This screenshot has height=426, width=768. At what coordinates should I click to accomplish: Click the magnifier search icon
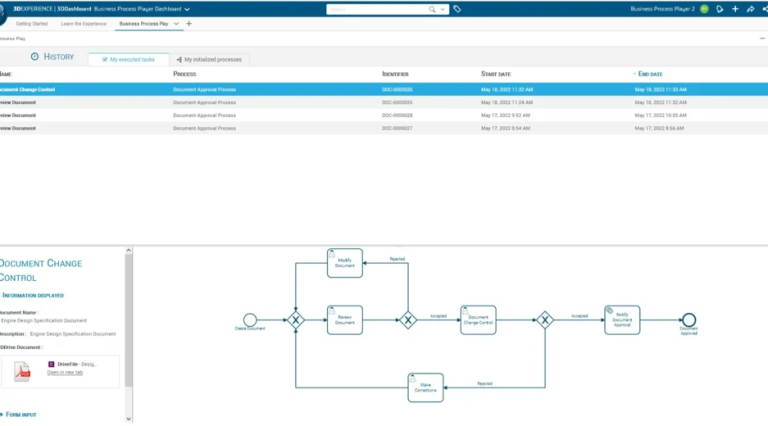point(432,9)
